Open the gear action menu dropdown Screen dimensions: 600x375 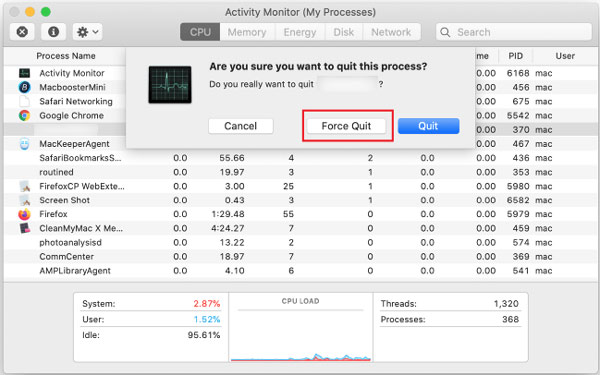[x=88, y=32]
